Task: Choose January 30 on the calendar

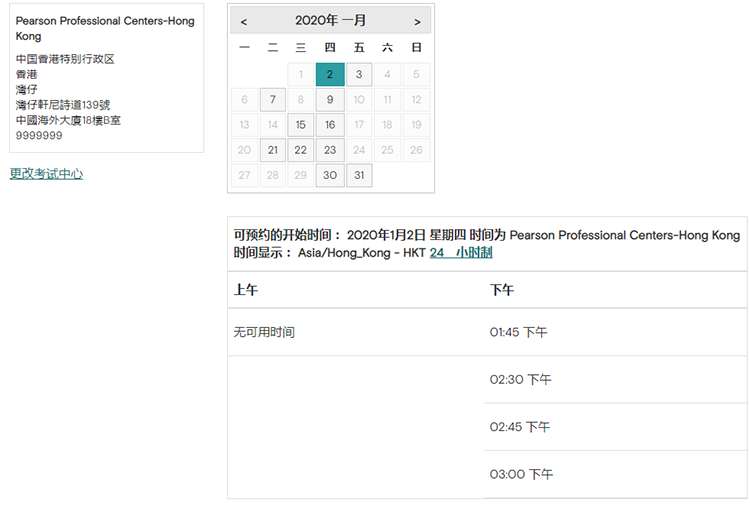Action: pyautogui.click(x=330, y=175)
